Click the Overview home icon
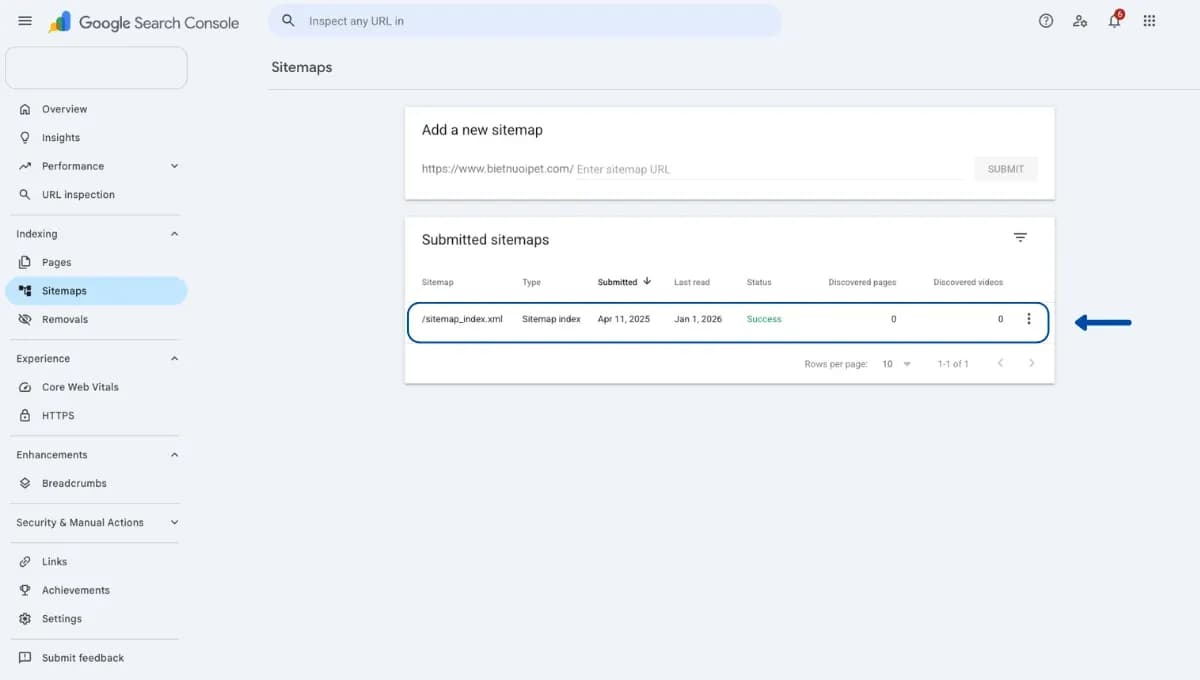1200x680 pixels. point(25,109)
